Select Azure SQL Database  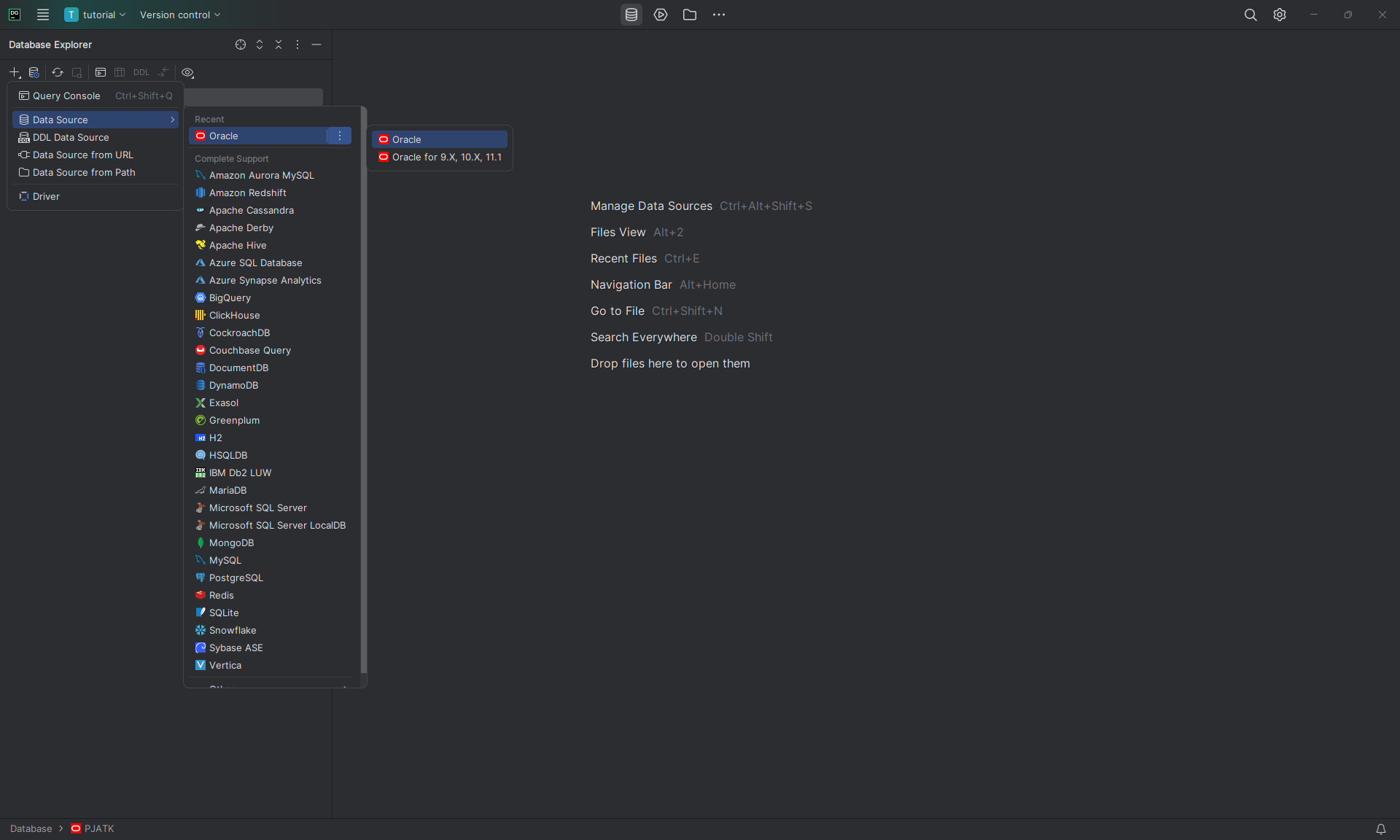271,262
